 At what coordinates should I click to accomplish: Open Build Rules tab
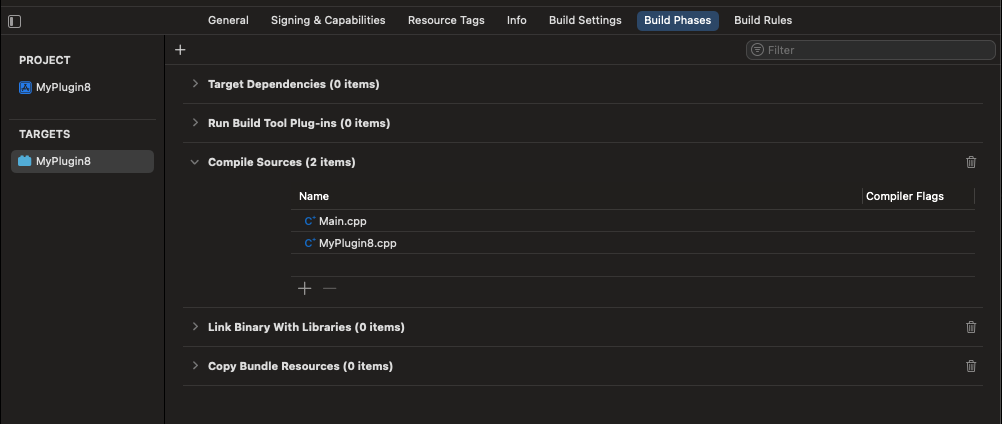(x=763, y=20)
